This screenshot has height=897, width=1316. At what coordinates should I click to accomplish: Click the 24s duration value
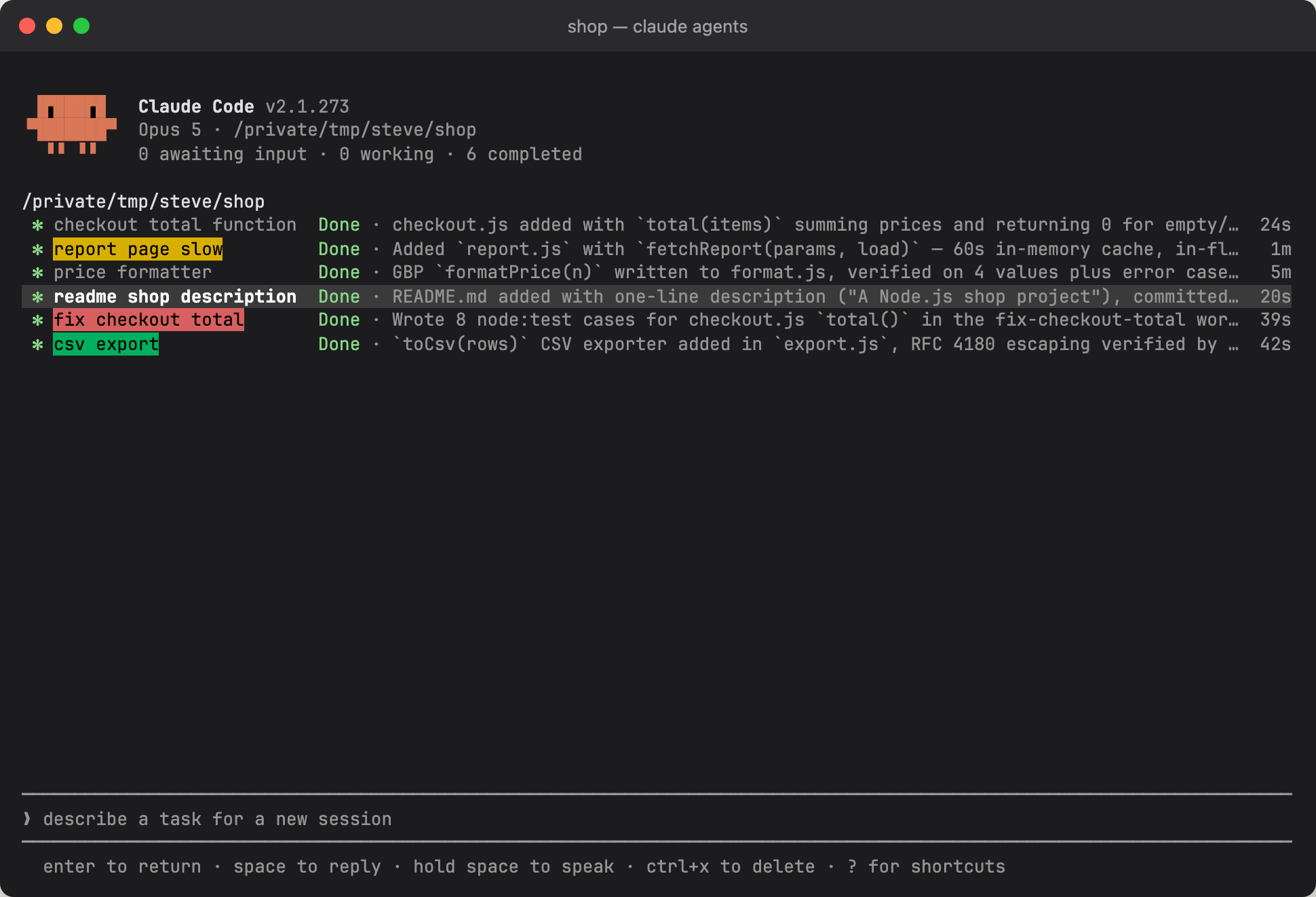point(1275,225)
